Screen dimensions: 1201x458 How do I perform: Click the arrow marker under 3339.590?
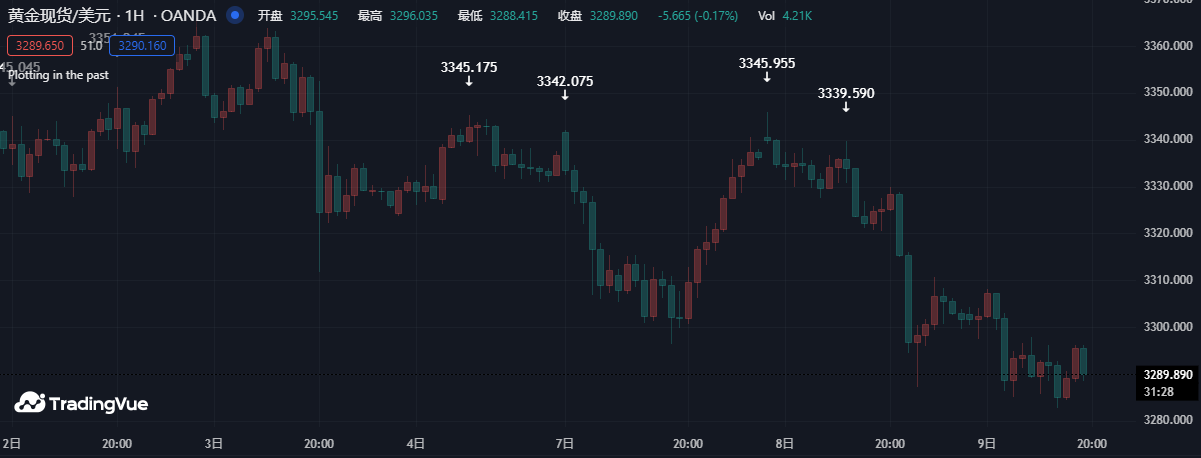click(x=846, y=107)
